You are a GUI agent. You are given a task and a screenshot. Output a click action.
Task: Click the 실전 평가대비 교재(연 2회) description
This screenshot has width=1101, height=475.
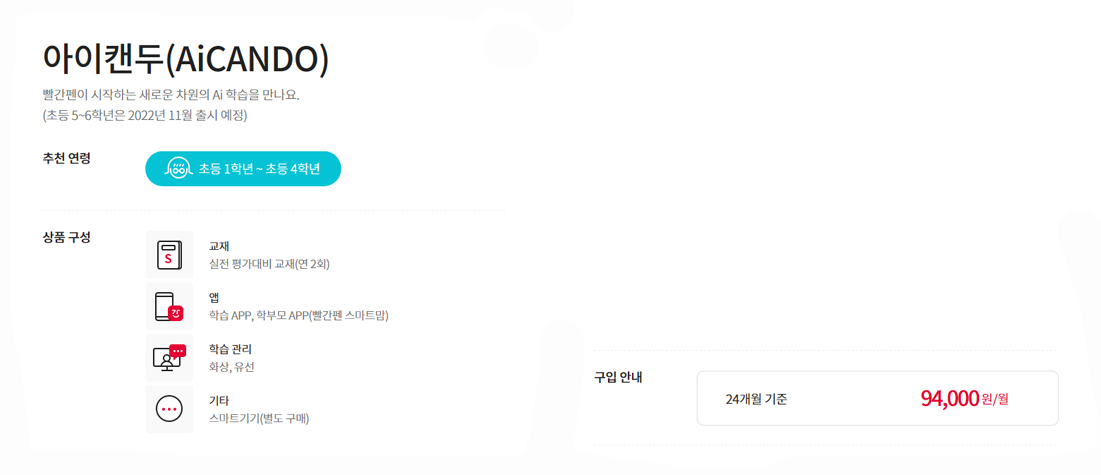[270, 264]
